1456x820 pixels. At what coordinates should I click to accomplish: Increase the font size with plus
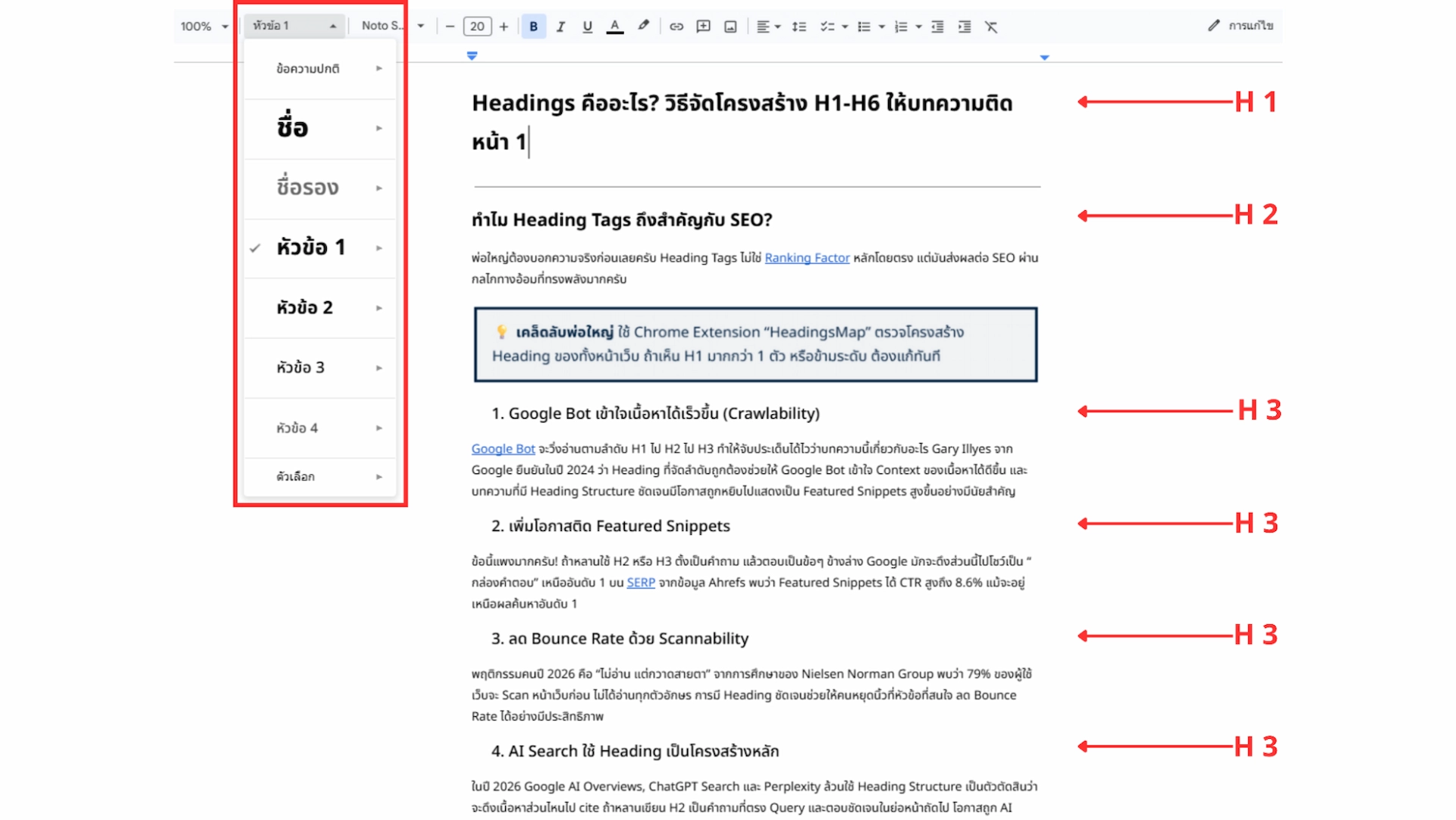point(504,27)
